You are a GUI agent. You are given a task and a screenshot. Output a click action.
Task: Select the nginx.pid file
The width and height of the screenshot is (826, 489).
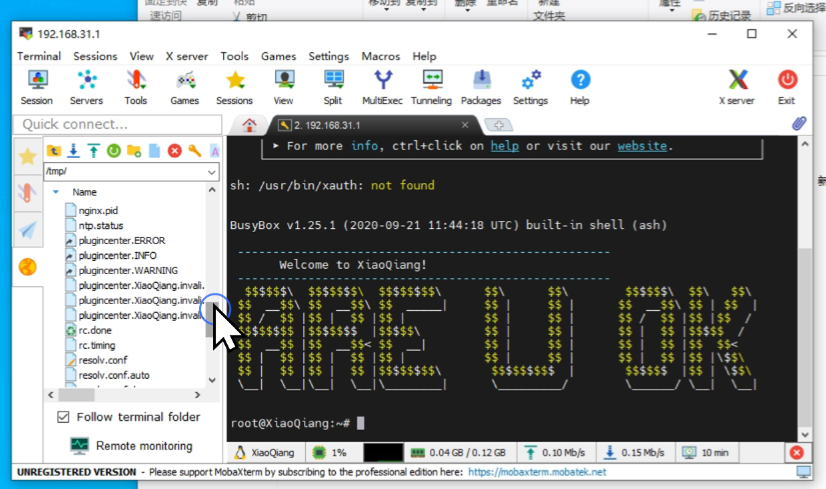[98, 210]
